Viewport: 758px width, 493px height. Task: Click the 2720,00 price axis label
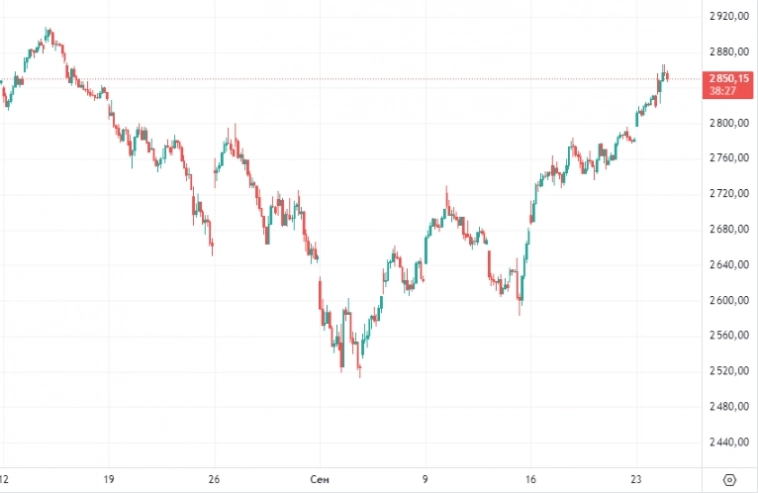tap(729, 193)
